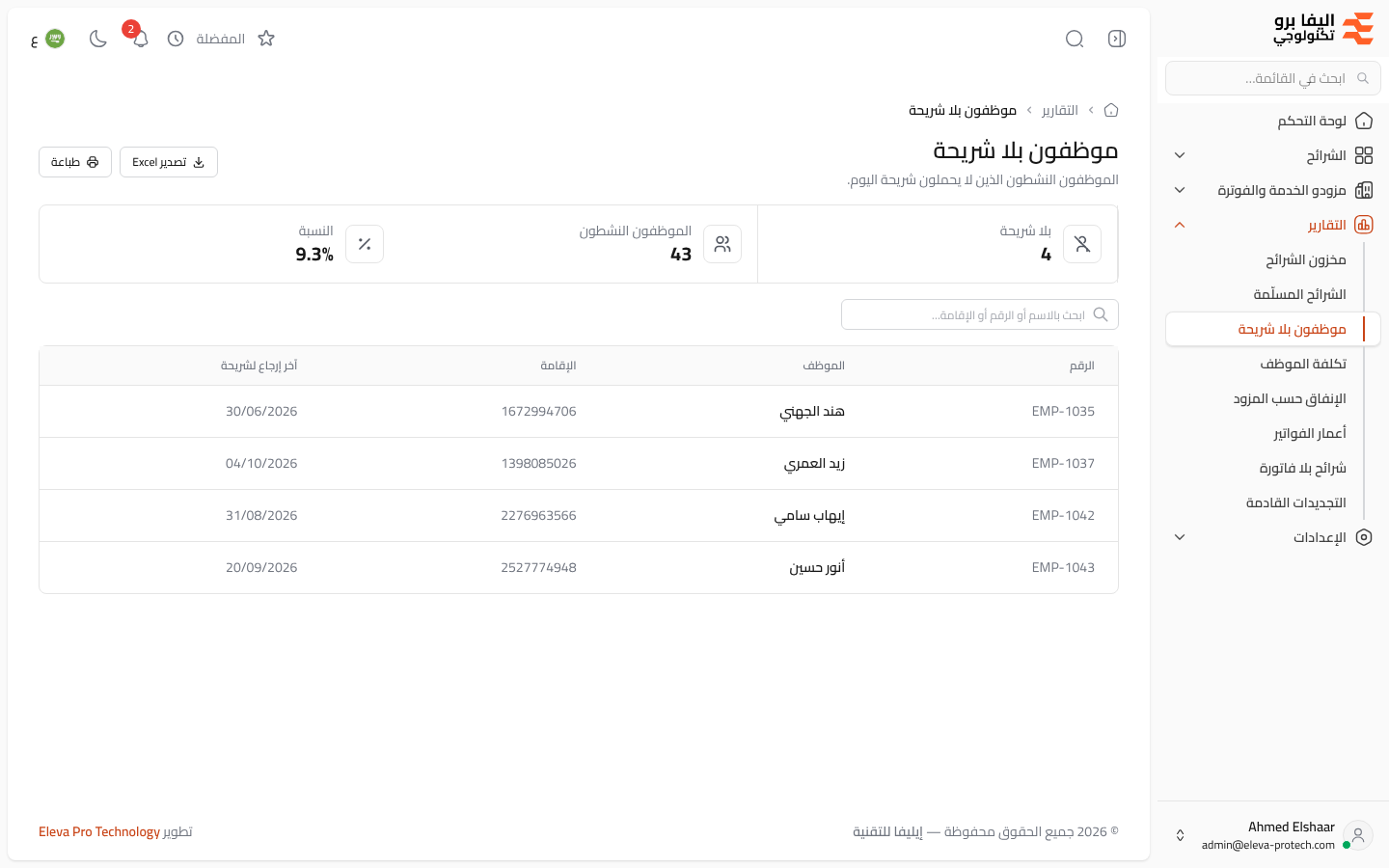Focus the employee name search field
1389x868 pixels.
(x=980, y=314)
